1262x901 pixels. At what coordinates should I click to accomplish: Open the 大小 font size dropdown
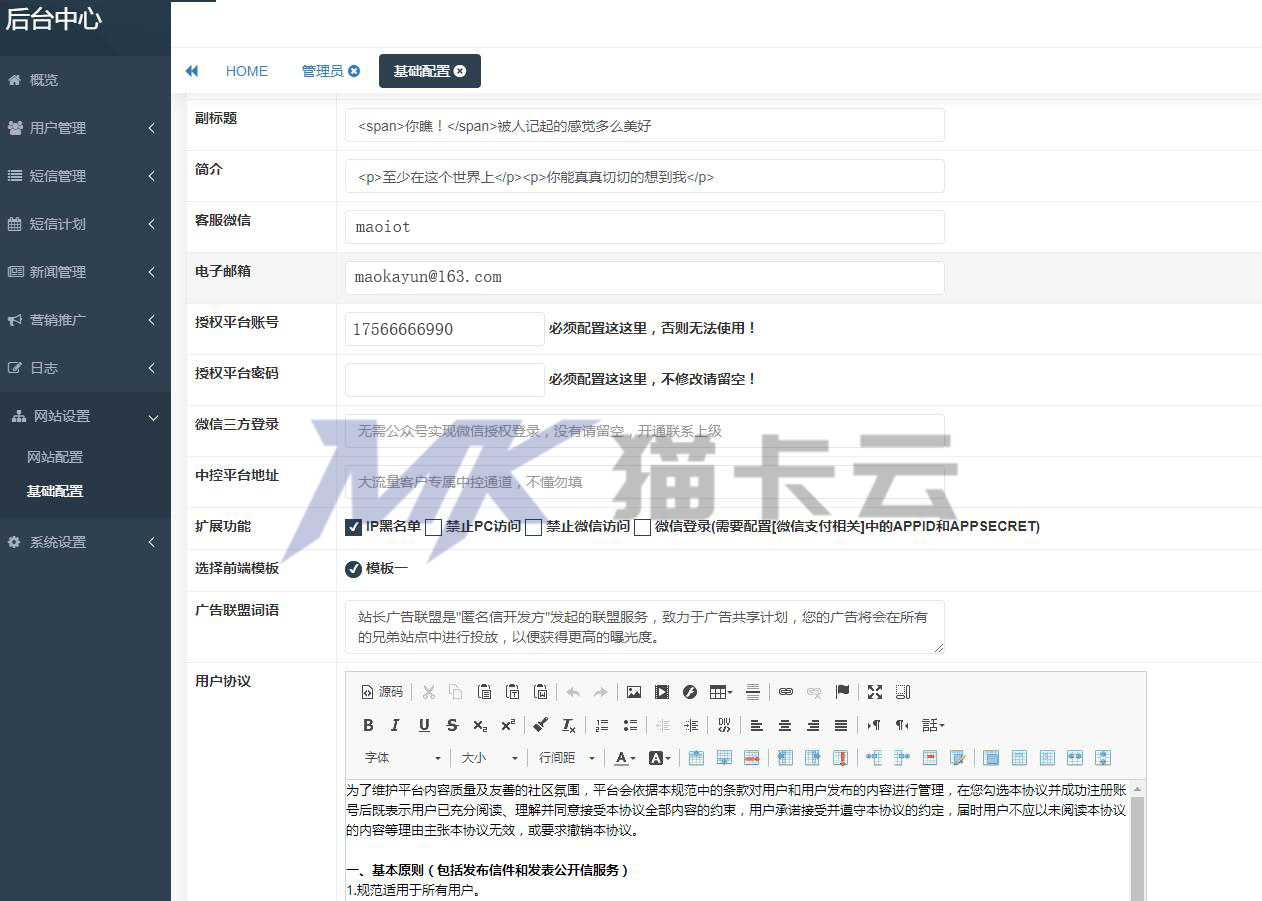489,758
